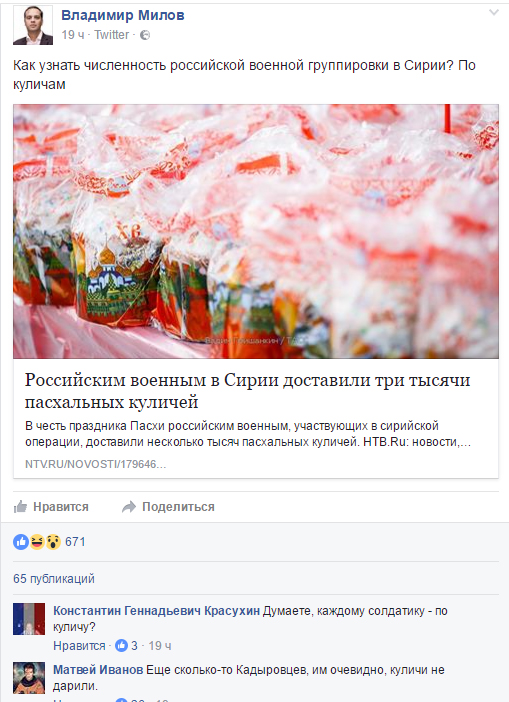
Task: Click the public globe privacy icon
Action: point(145,35)
